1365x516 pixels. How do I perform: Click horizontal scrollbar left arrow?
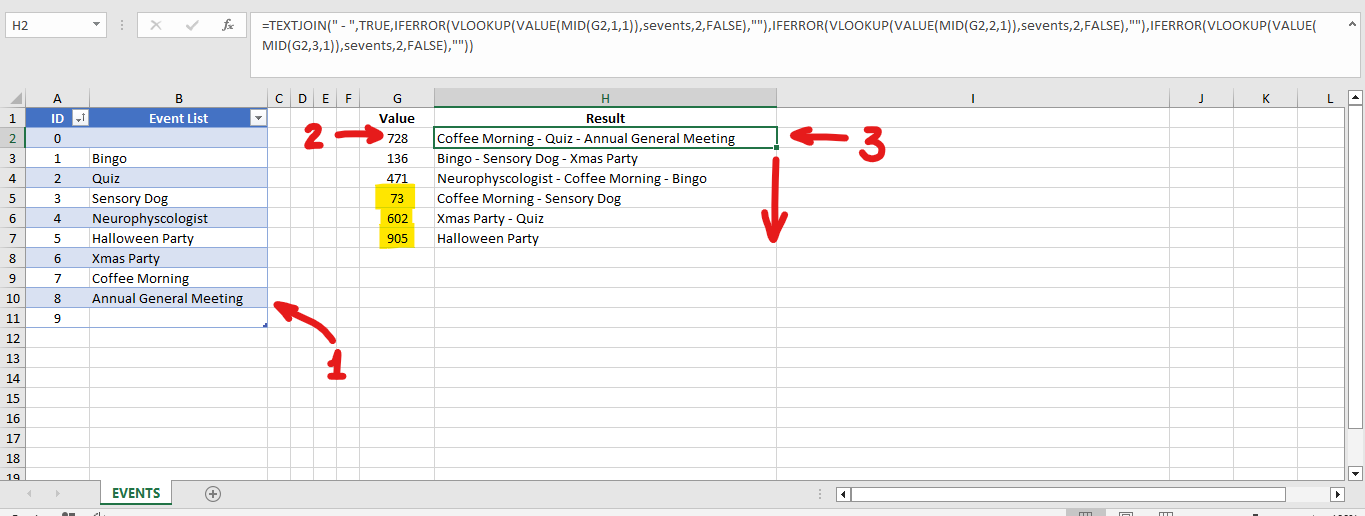[x=843, y=494]
